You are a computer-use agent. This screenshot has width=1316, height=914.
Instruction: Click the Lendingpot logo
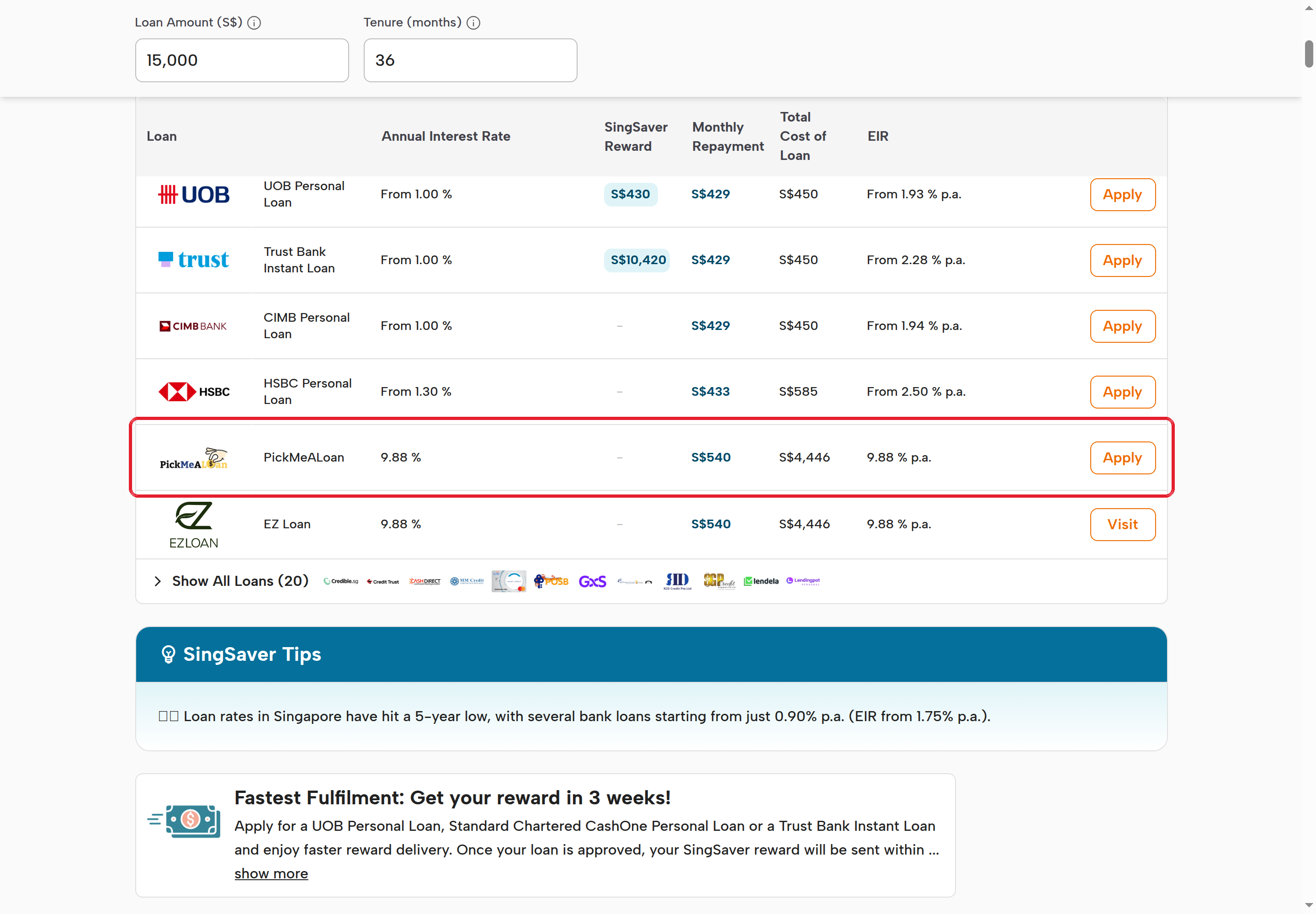click(x=803, y=581)
